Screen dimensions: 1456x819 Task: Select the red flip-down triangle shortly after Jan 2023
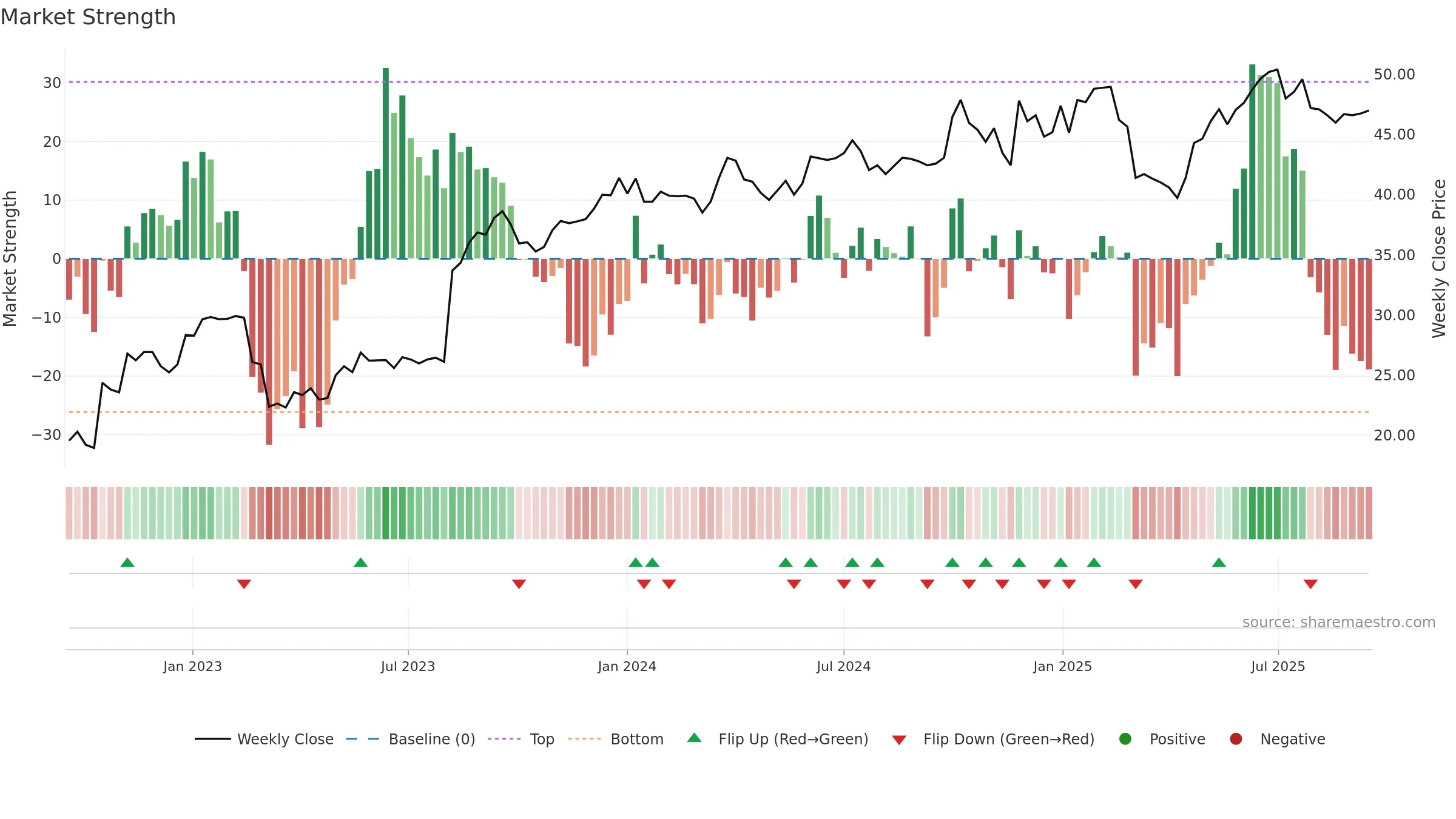point(244,584)
